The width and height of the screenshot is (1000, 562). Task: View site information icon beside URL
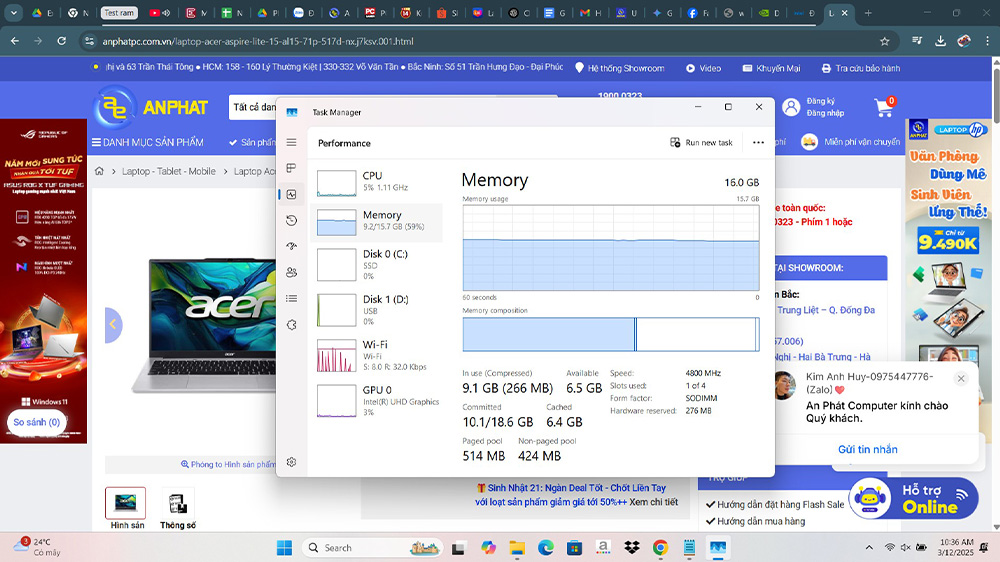pyautogui.click(x=89, y=41)
